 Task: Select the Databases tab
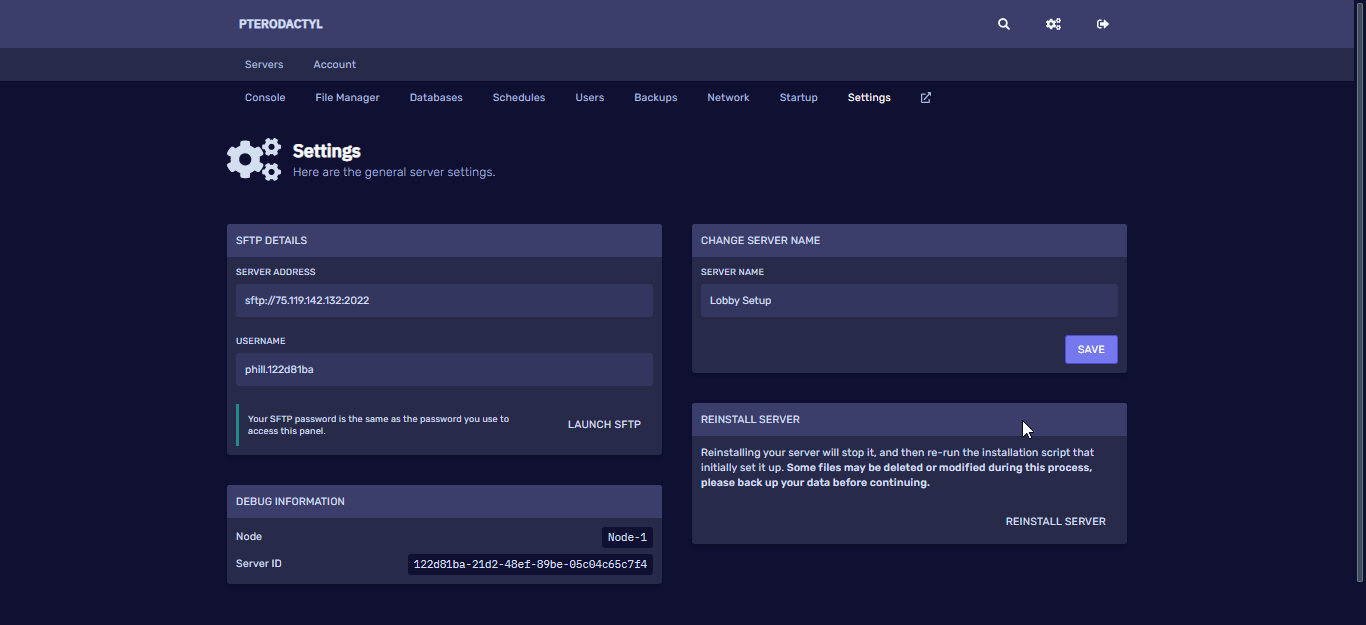point(436,98)
